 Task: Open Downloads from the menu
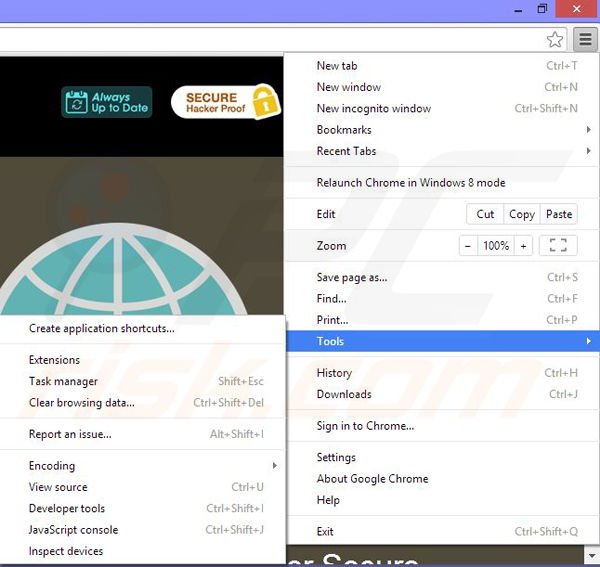click(443, 394)
